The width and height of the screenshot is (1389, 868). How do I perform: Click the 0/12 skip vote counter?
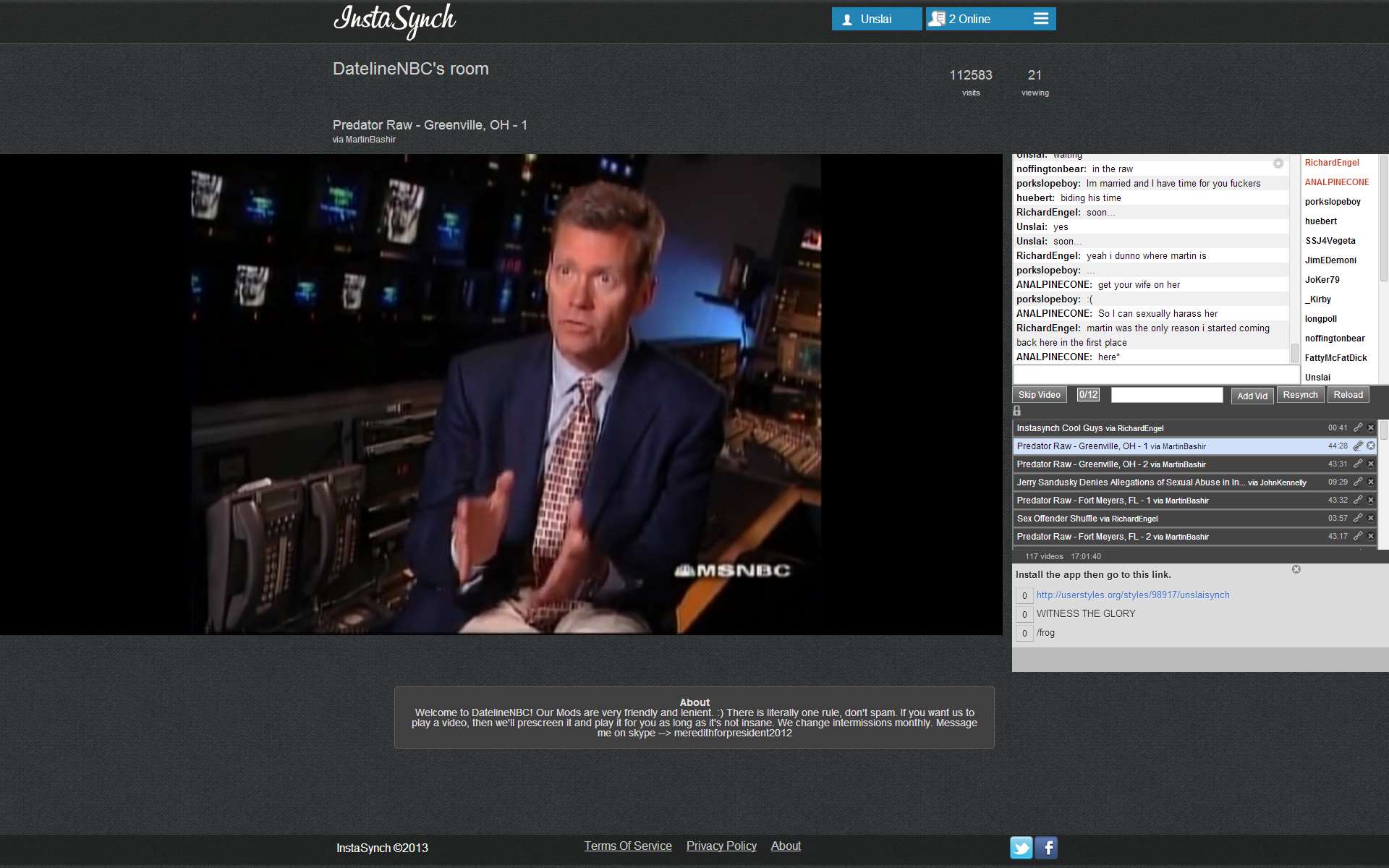[x=1088, y=395]
